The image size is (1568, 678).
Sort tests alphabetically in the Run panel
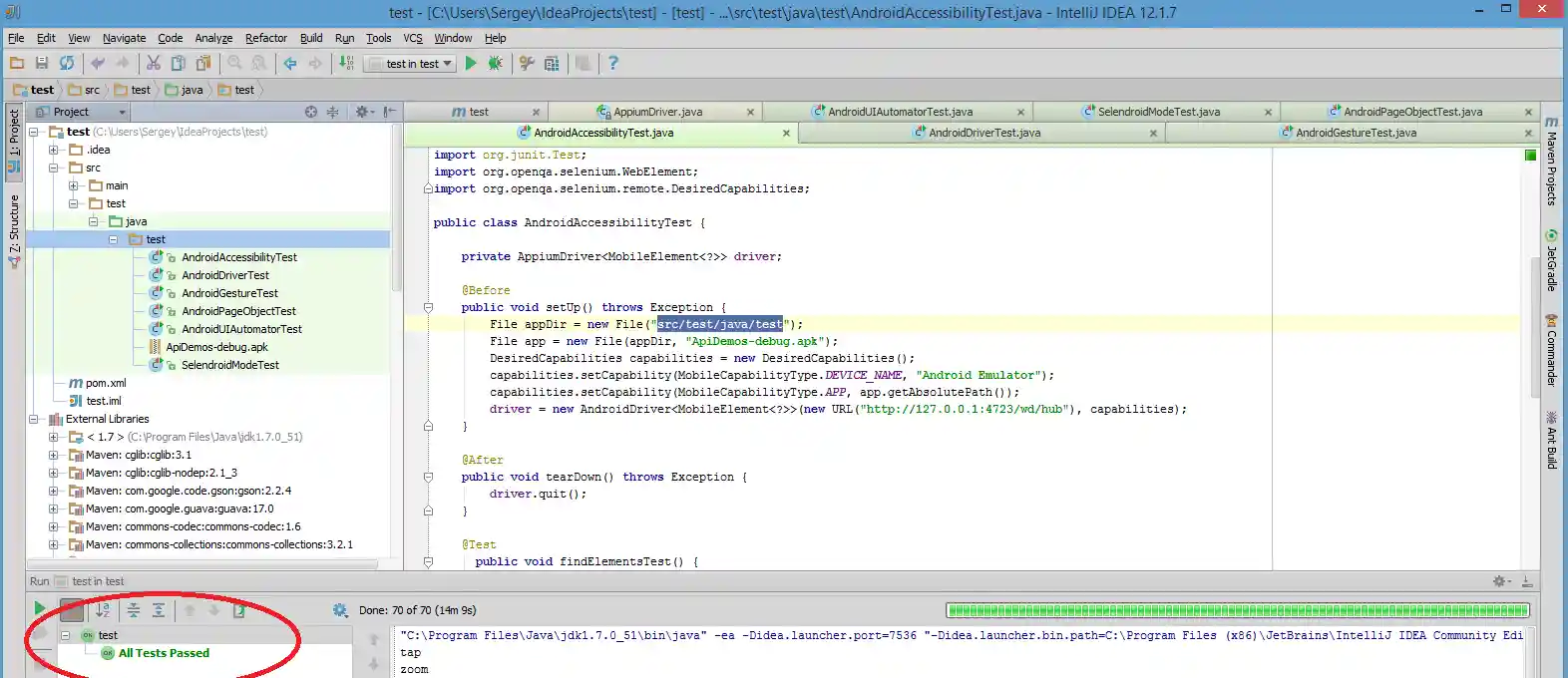pyautogui.click(x=103, y=610)
